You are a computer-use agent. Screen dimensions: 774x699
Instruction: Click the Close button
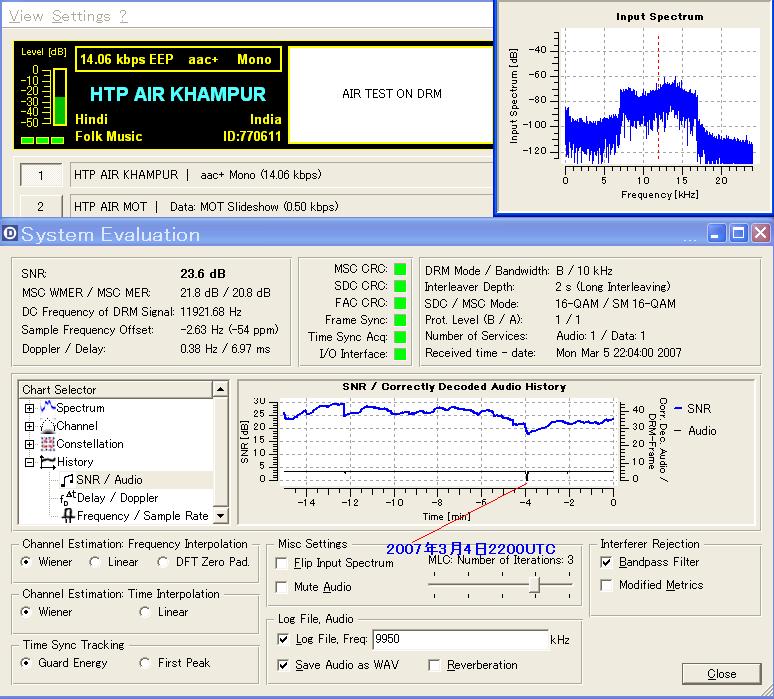[721, 674]
